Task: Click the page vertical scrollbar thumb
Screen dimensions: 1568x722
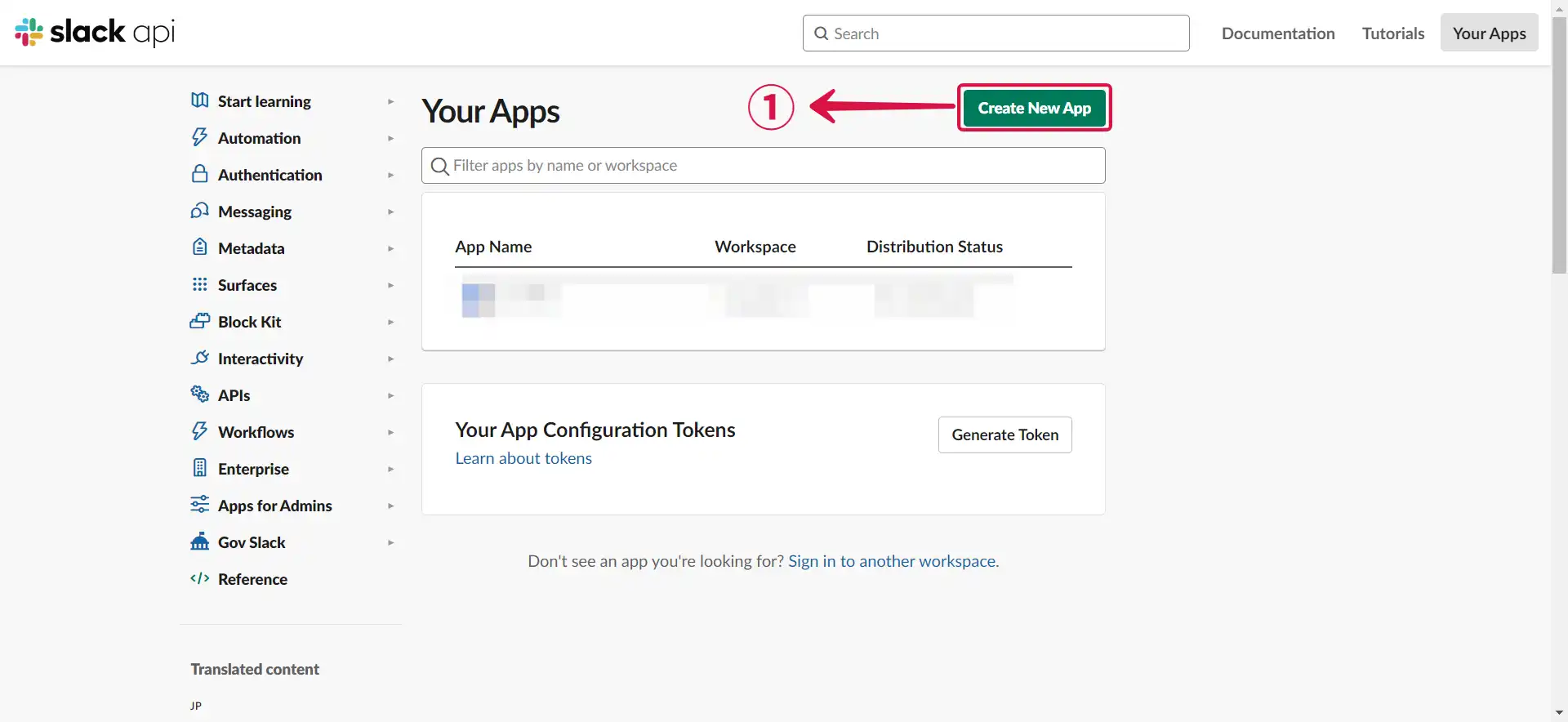Action: tap(1559, 145)
